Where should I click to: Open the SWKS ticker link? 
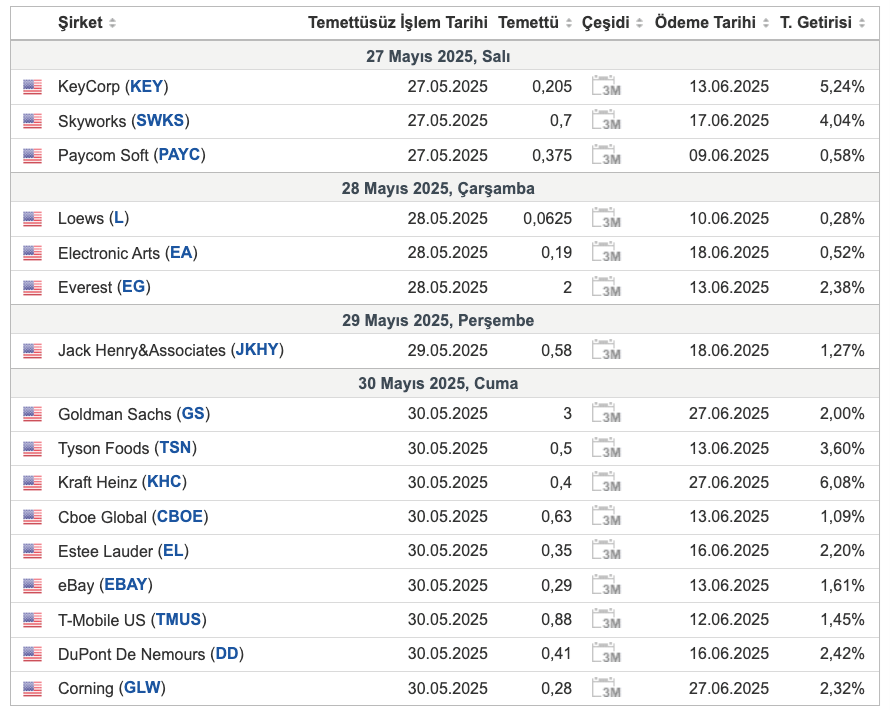[x=160, y=120]
